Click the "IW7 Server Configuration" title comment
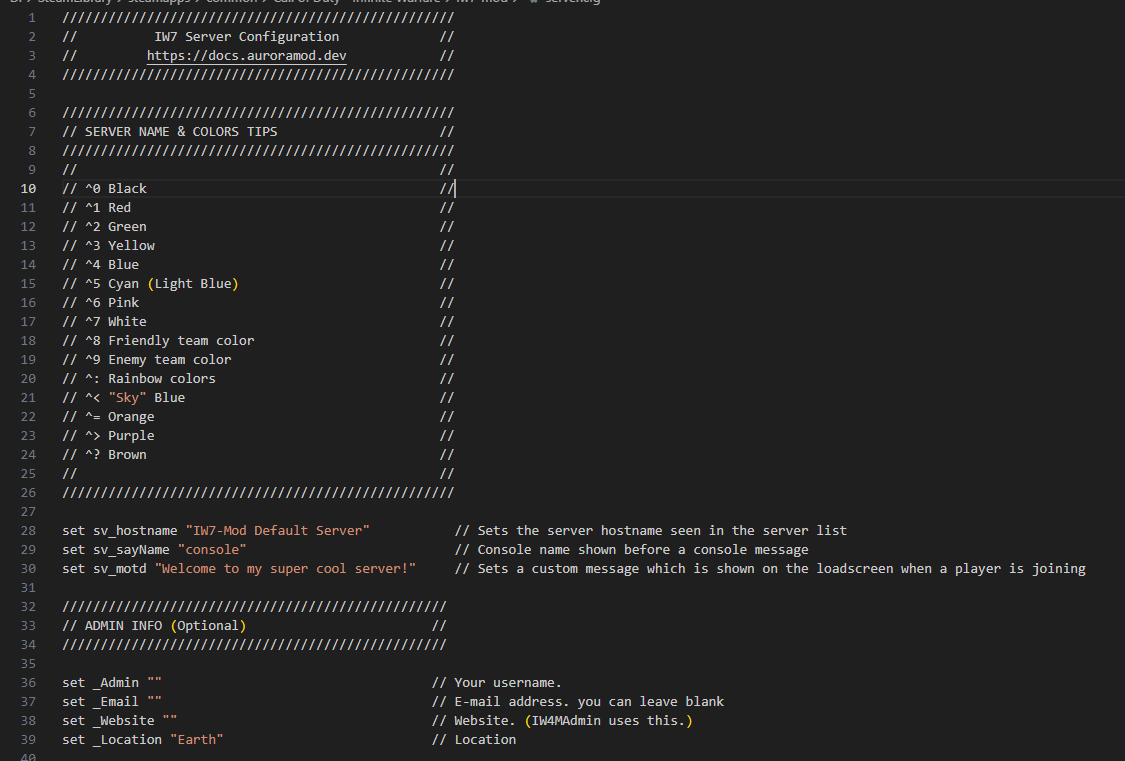 (246, 37)
